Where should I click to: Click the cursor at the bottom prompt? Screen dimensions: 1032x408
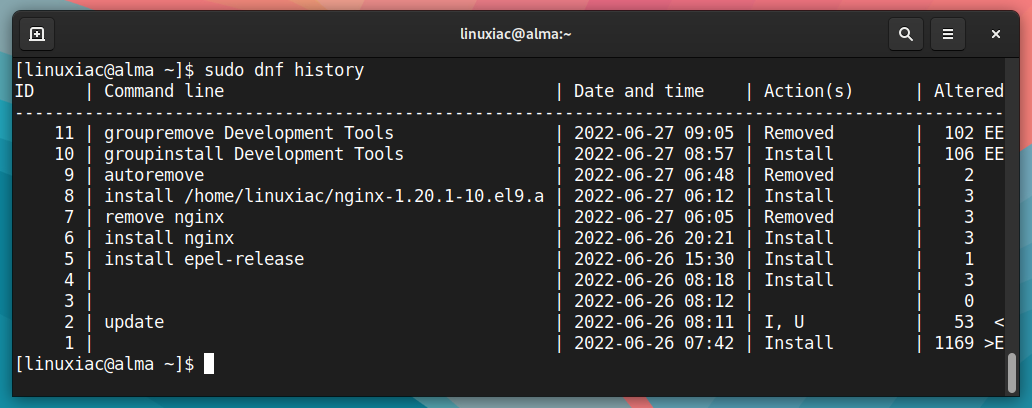point(209,364)
